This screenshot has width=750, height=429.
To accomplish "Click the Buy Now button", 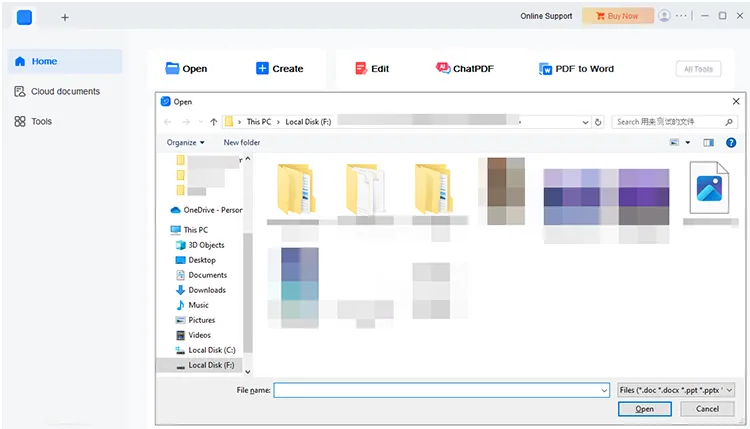I will pyautogui.click(x=618, y=16).
